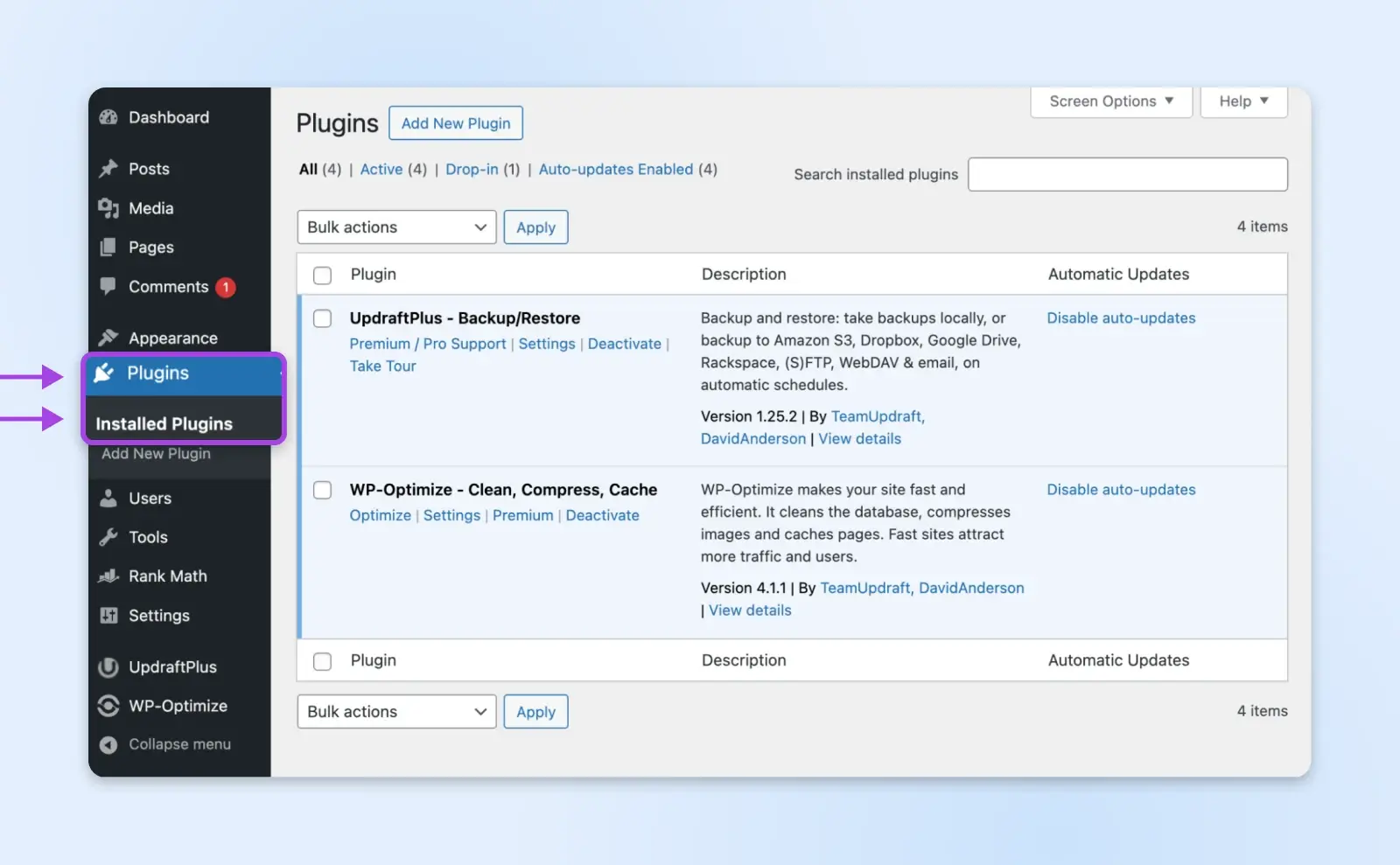Screen dimensions: 1400x865
Task: Focus the Search installed plugins field
Action: 1127,174
